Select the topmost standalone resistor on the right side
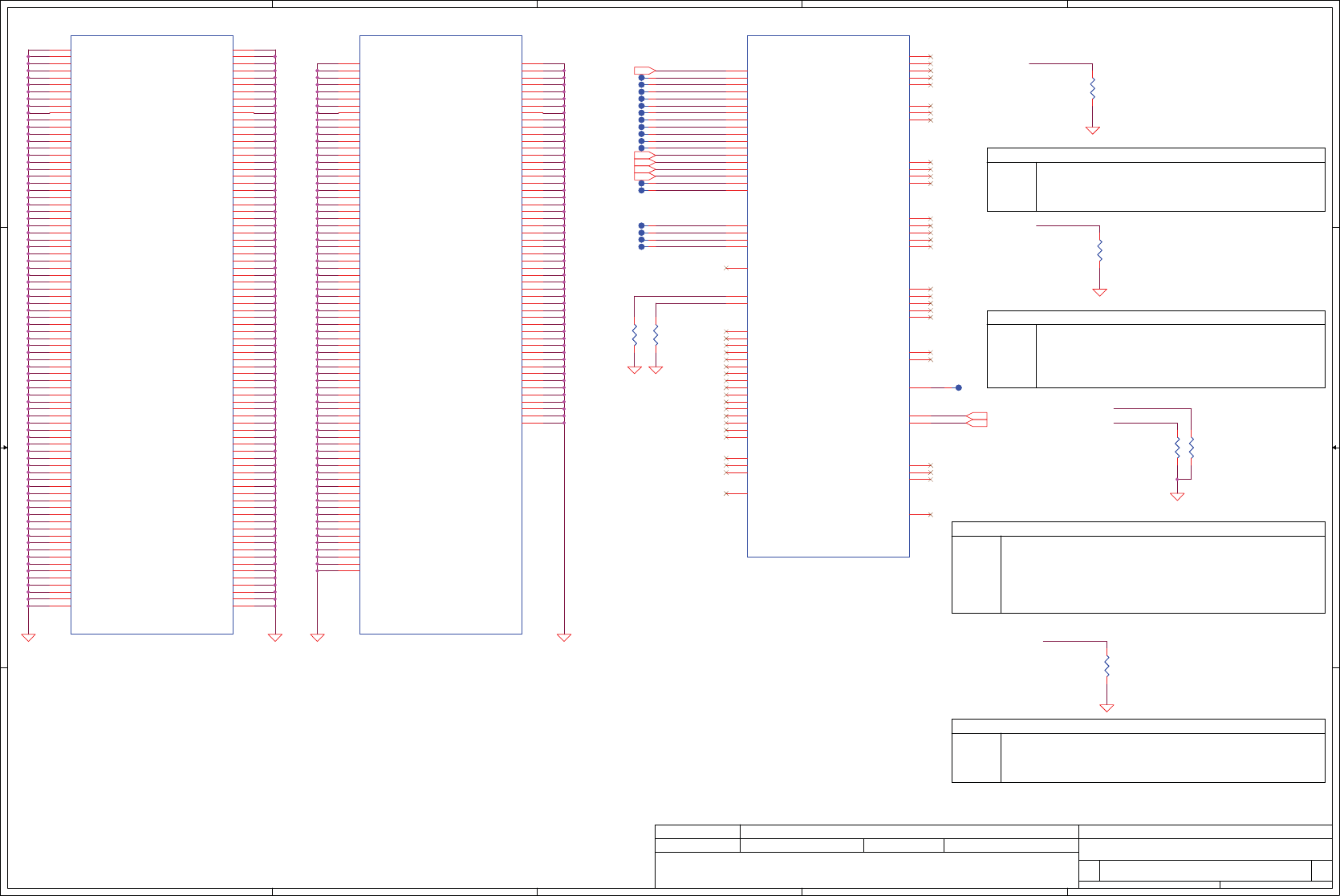1340x896 pixels. 1092,88
